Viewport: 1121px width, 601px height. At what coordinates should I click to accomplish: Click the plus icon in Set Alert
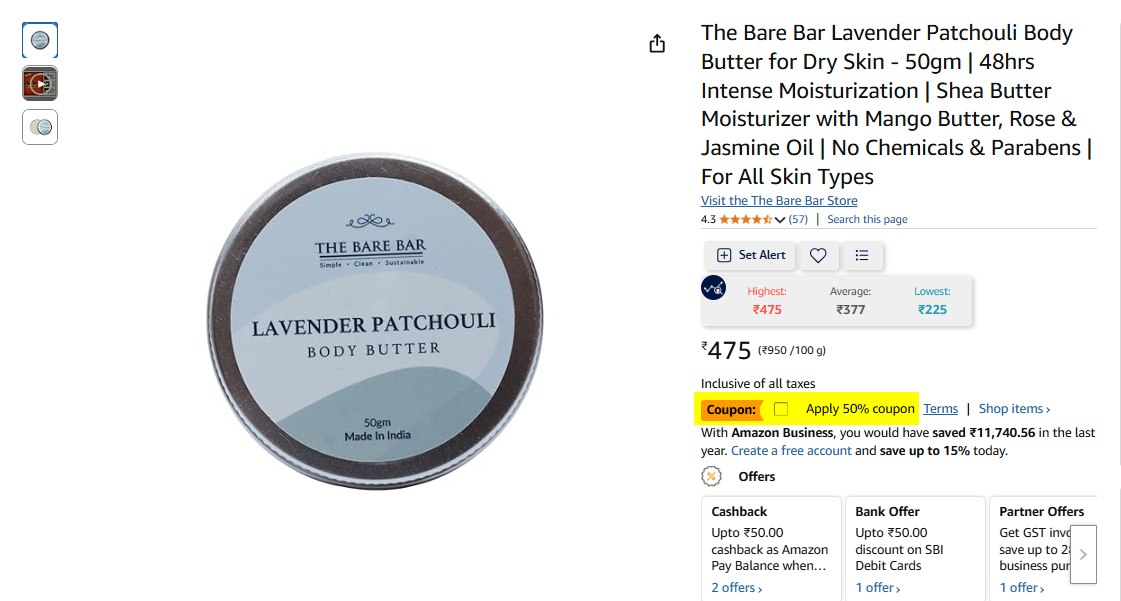tap(724, 255)
